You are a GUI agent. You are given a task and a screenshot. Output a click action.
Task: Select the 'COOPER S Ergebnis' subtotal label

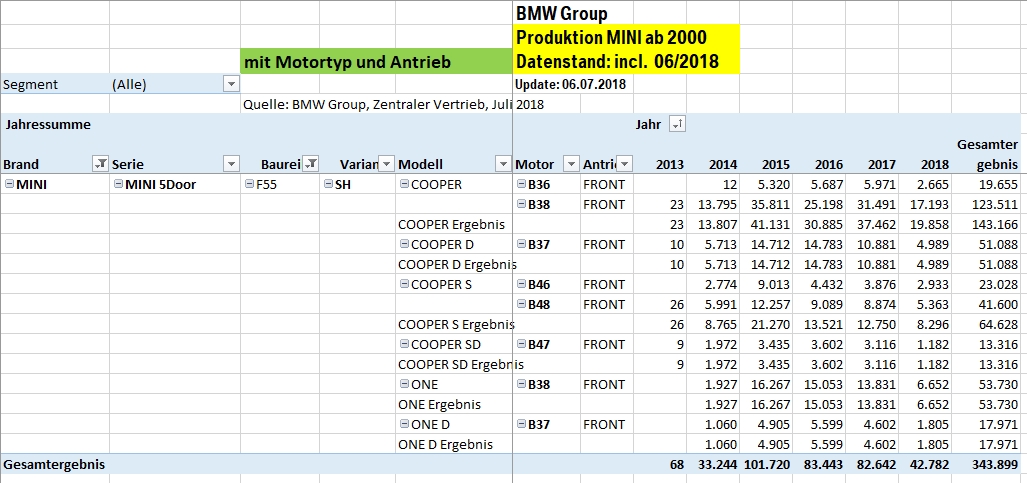coord(457,324)
